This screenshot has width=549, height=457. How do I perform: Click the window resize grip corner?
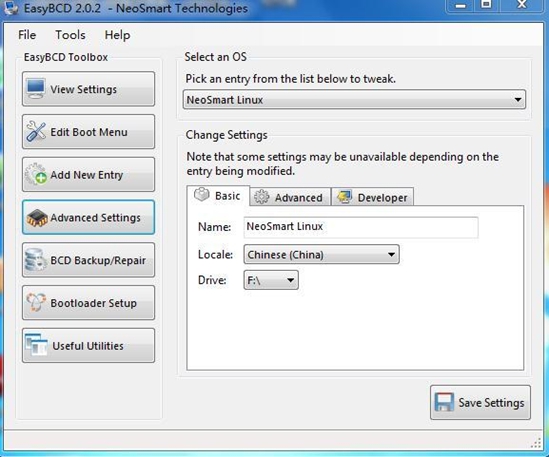pyautogui.click(x=536, y=443)
